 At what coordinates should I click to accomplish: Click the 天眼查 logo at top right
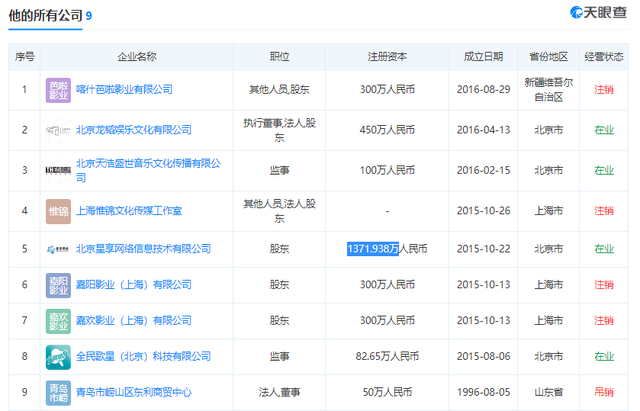click(x=598, y=12)
